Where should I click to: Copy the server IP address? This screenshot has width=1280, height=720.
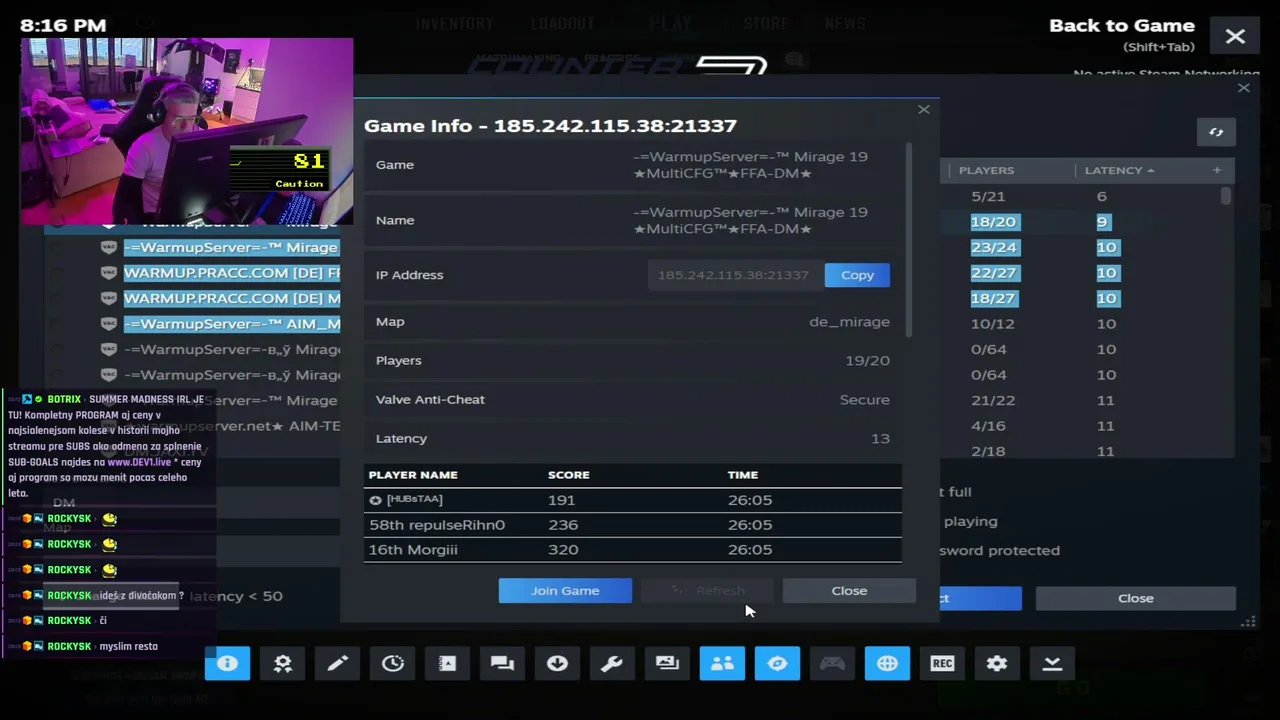[x=857, y=275]
